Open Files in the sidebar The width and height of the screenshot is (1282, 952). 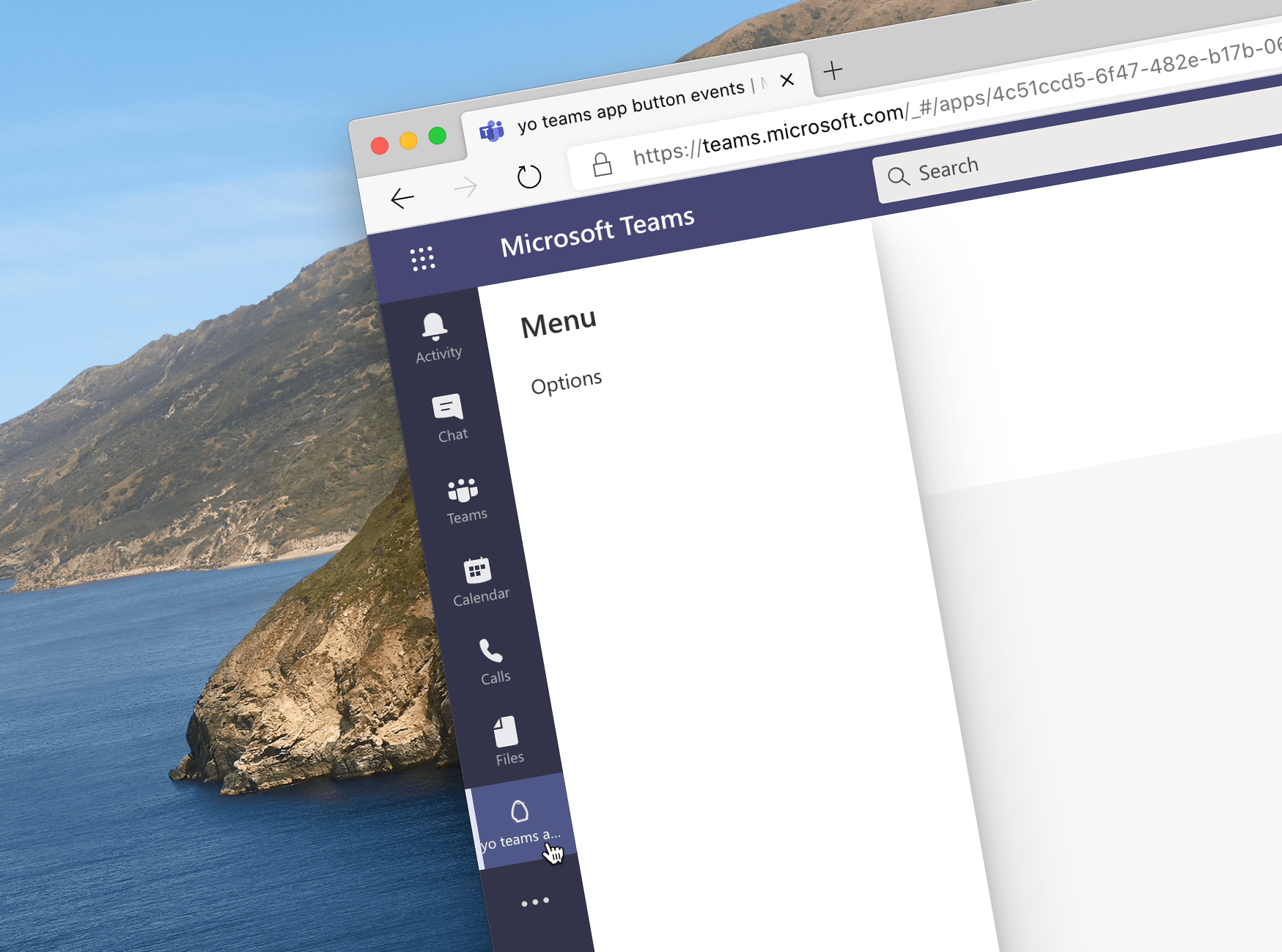[x=507, y=742]
